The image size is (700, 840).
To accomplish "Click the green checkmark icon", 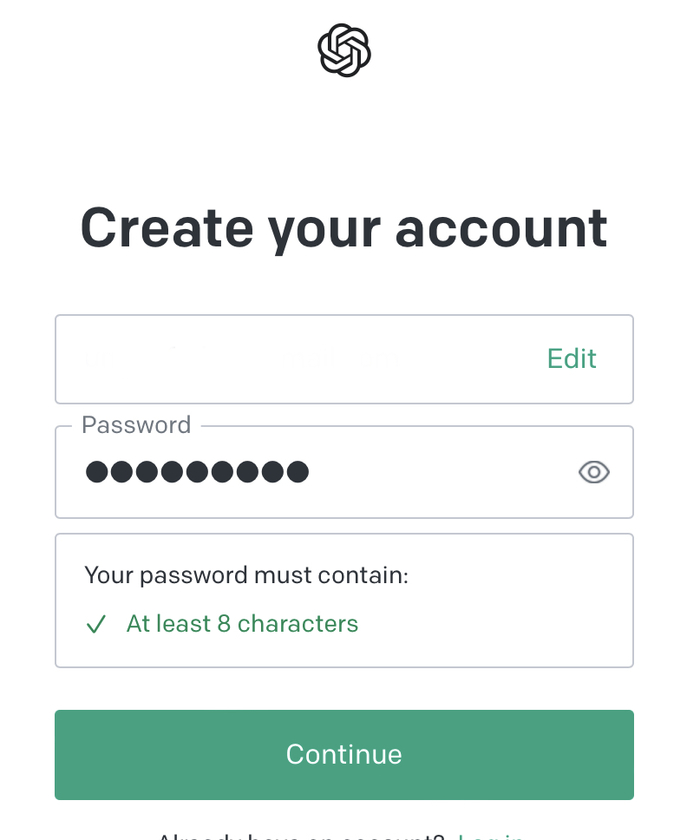I will click(x=96, y=625).
